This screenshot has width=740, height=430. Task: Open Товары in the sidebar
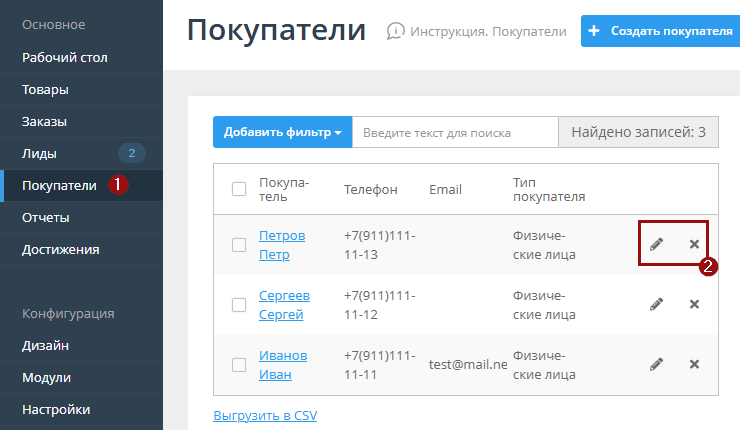46,89
